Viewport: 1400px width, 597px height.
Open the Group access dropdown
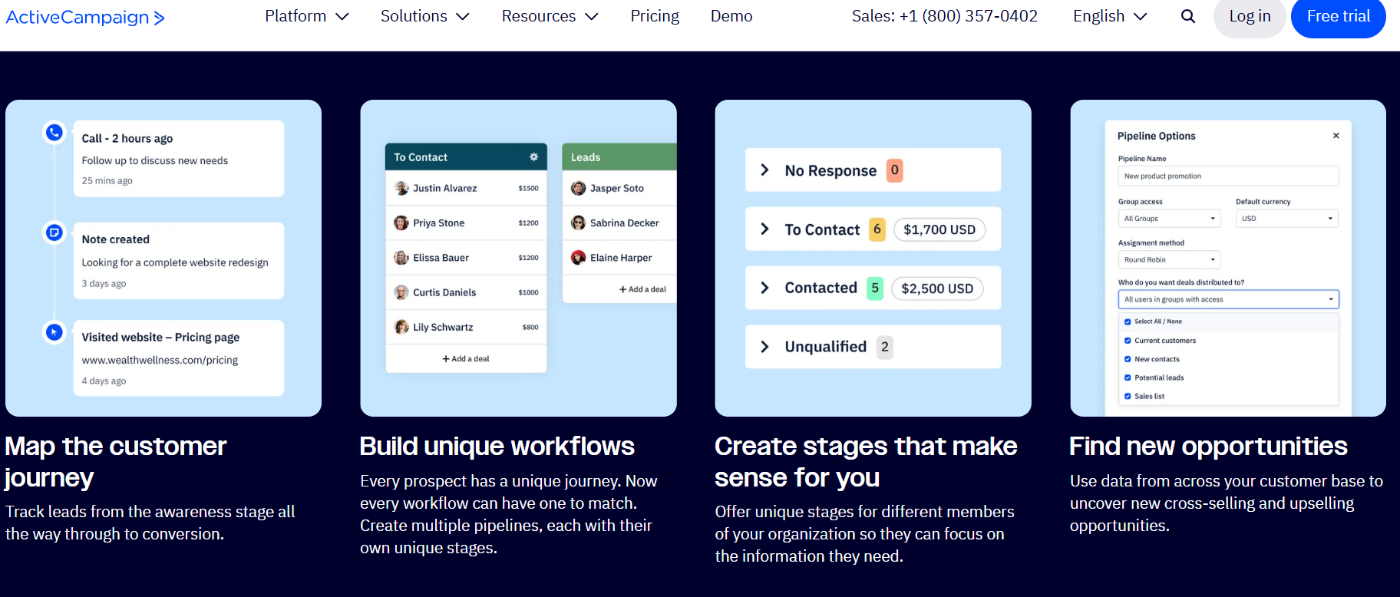pos(1169,218)
